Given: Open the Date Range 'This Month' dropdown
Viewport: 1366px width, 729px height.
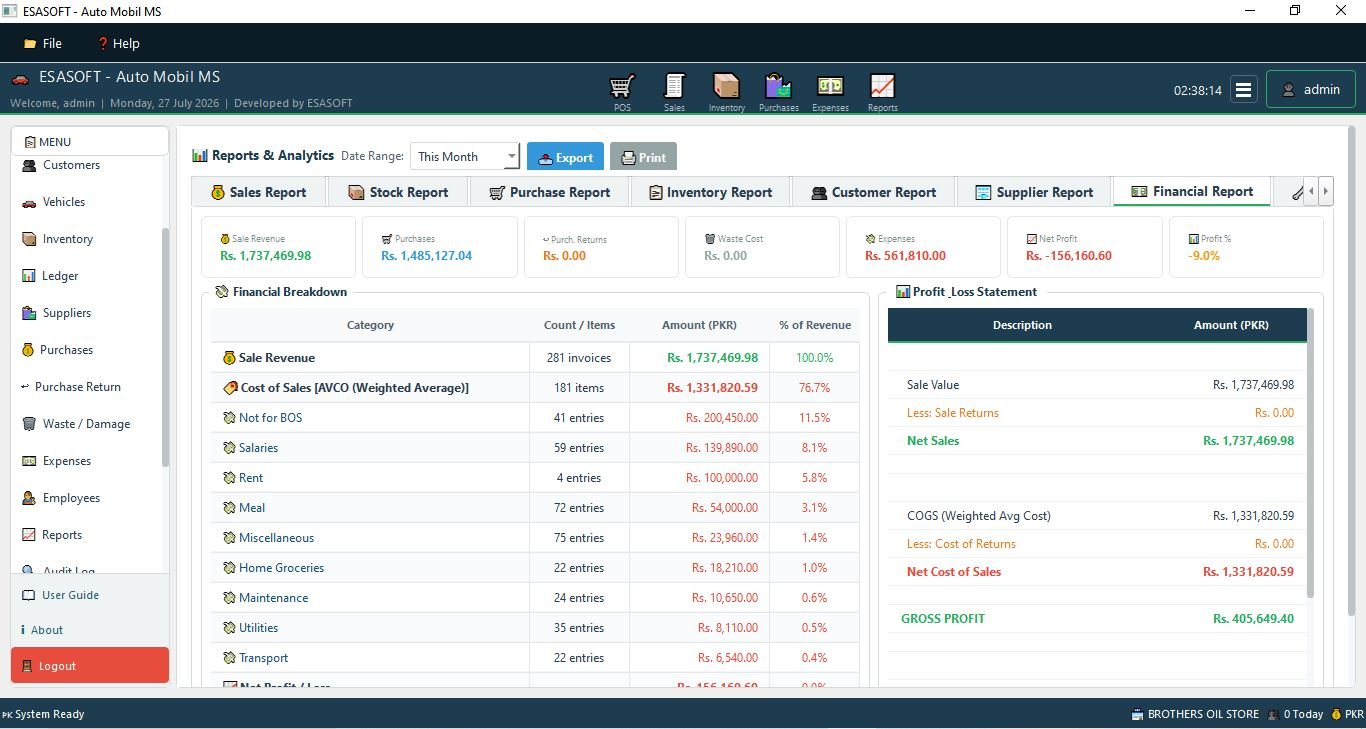Looking at the screenshot, I should tap(465, 156).
